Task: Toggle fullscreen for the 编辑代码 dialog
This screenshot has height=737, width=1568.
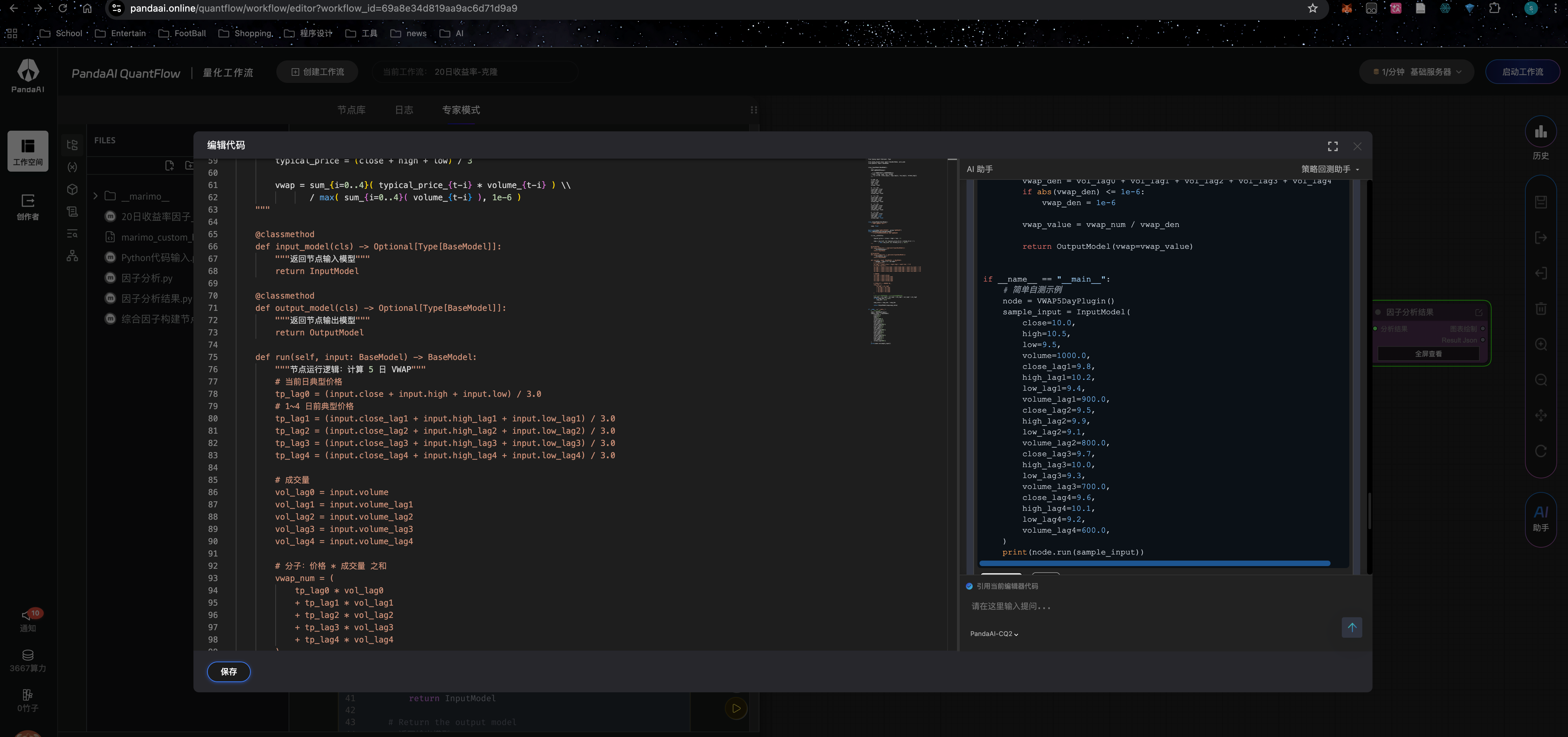Action: click(x=1333, y=146)
